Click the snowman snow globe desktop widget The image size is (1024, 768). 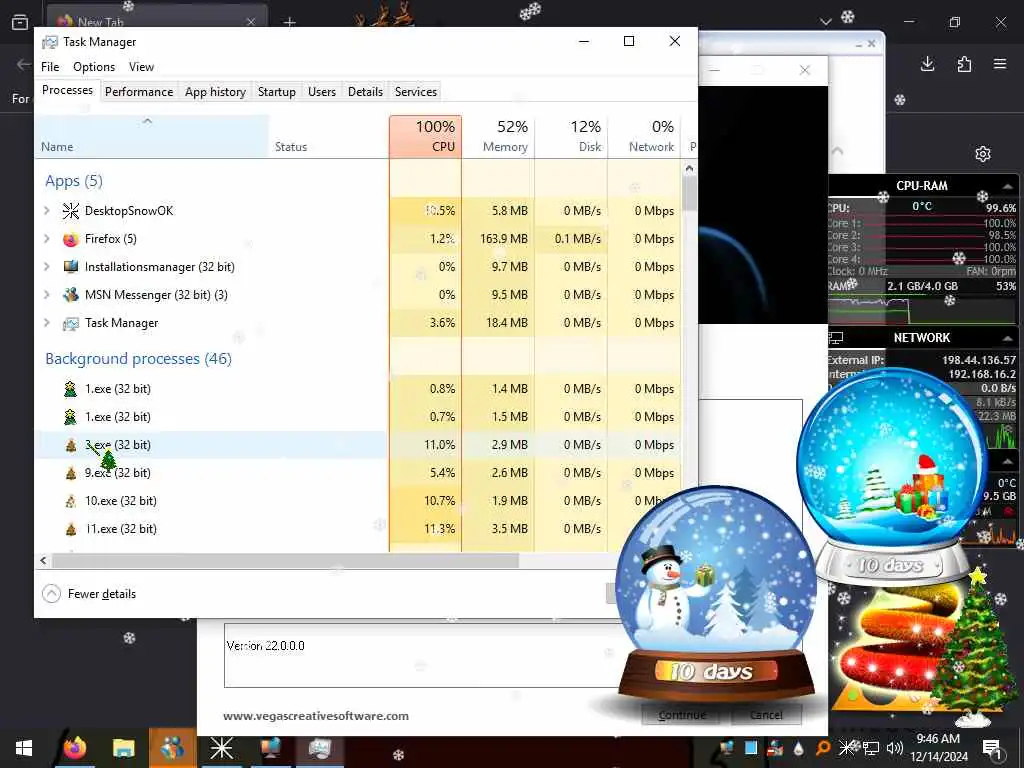[x=715, y=594]
